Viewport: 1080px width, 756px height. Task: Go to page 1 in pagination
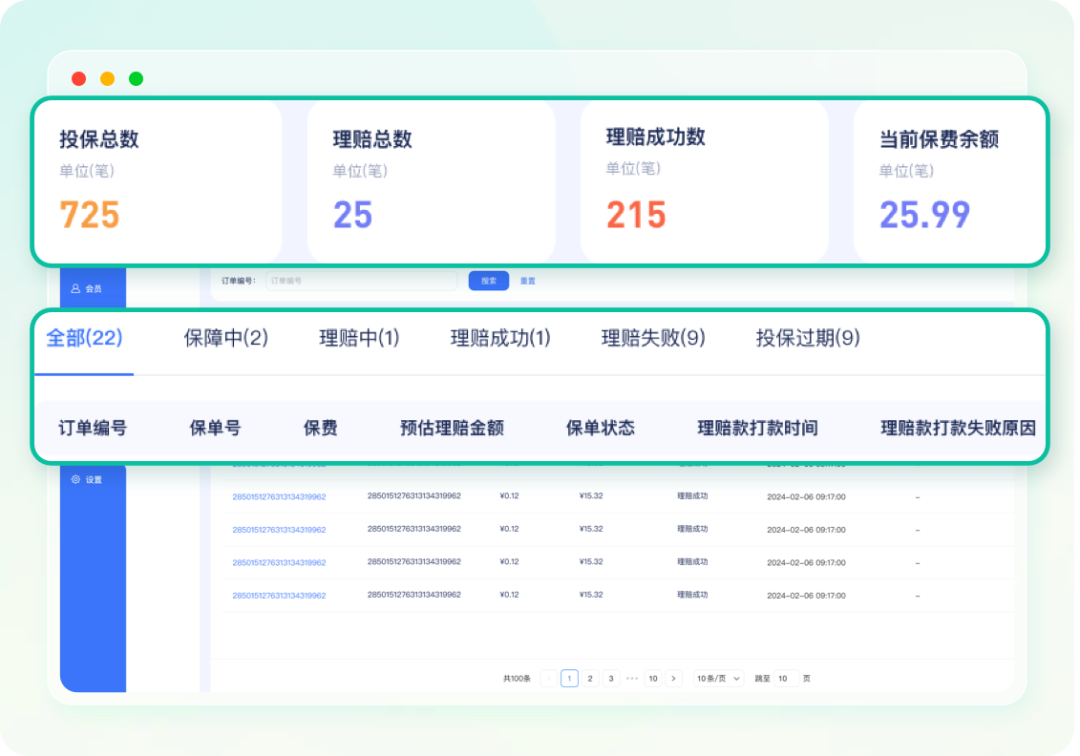[x=570, y=678]
